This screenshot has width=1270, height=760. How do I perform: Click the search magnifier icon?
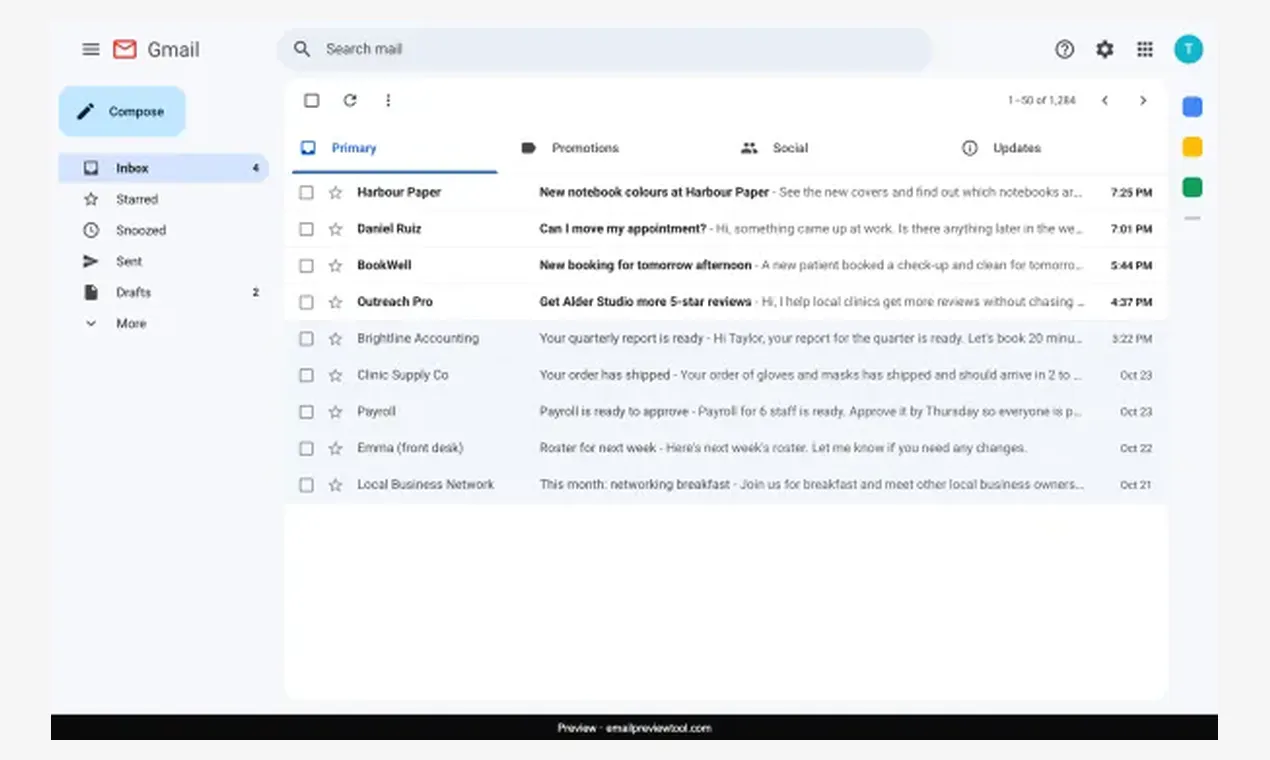[302, 49]
